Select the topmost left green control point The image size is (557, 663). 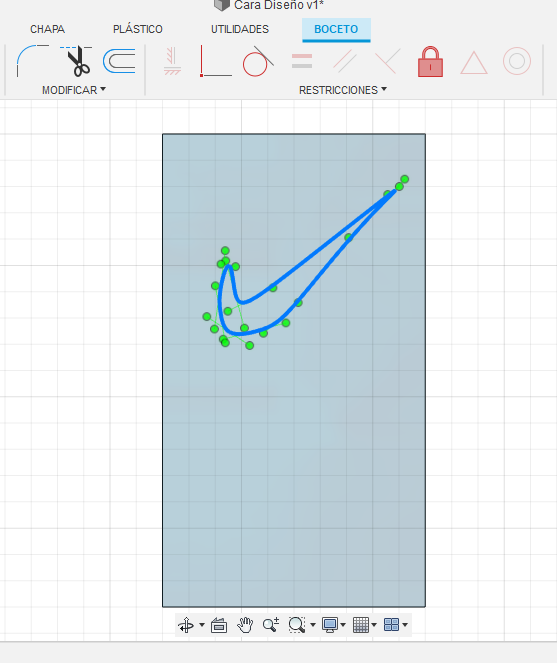225,251
